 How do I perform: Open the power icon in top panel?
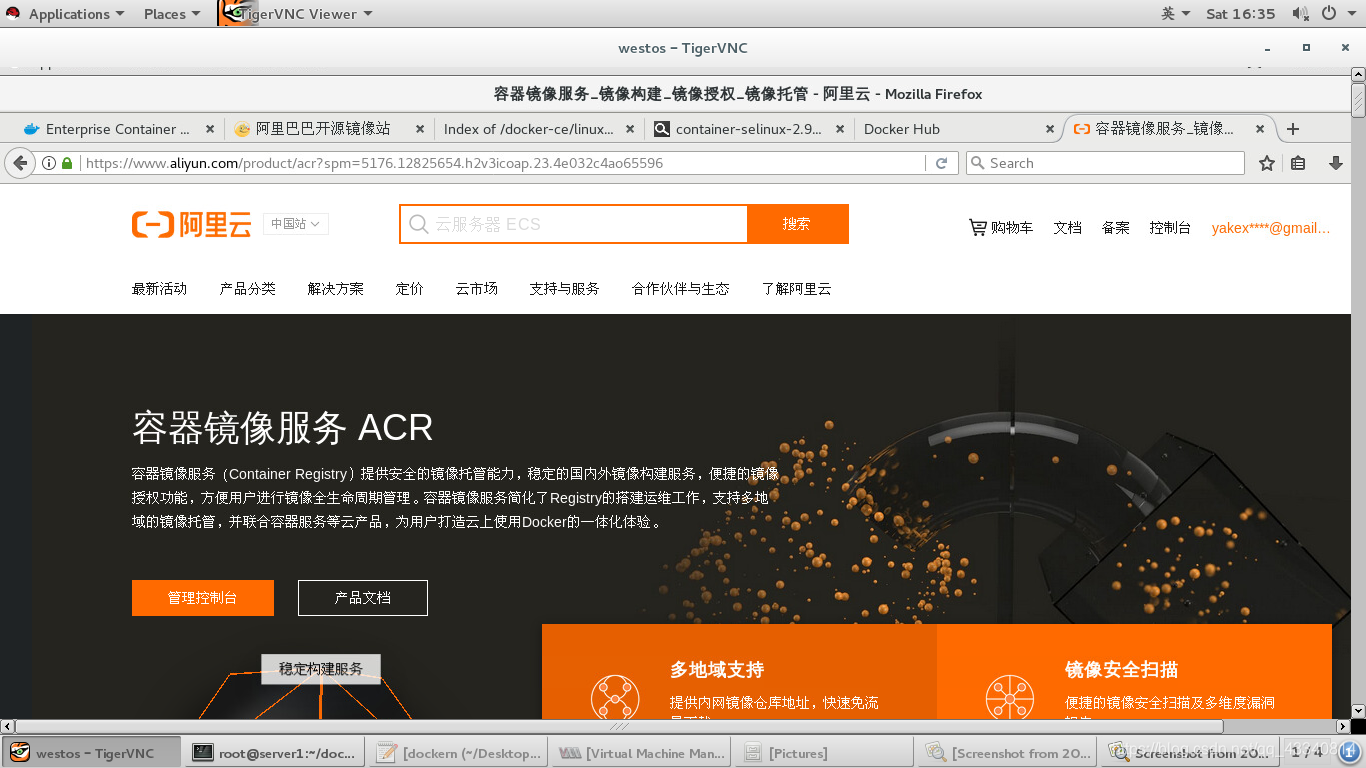[x=1329, y=13]
